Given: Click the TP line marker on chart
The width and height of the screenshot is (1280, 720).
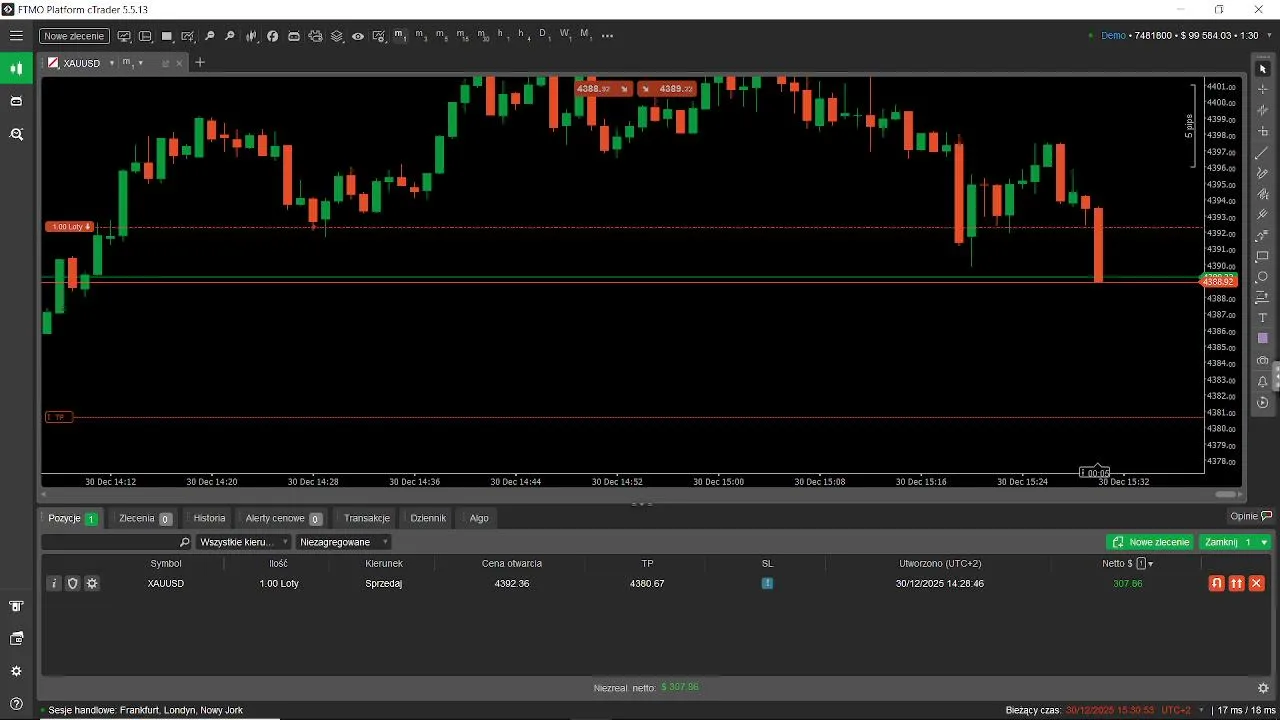Looking at the screenshot, I should point(59,417).
